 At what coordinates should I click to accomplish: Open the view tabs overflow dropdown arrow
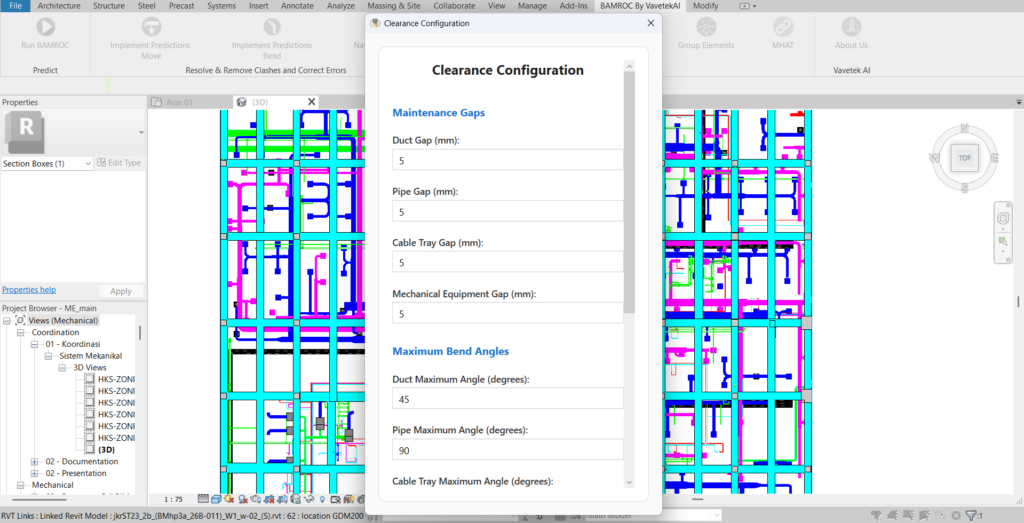1019,103
